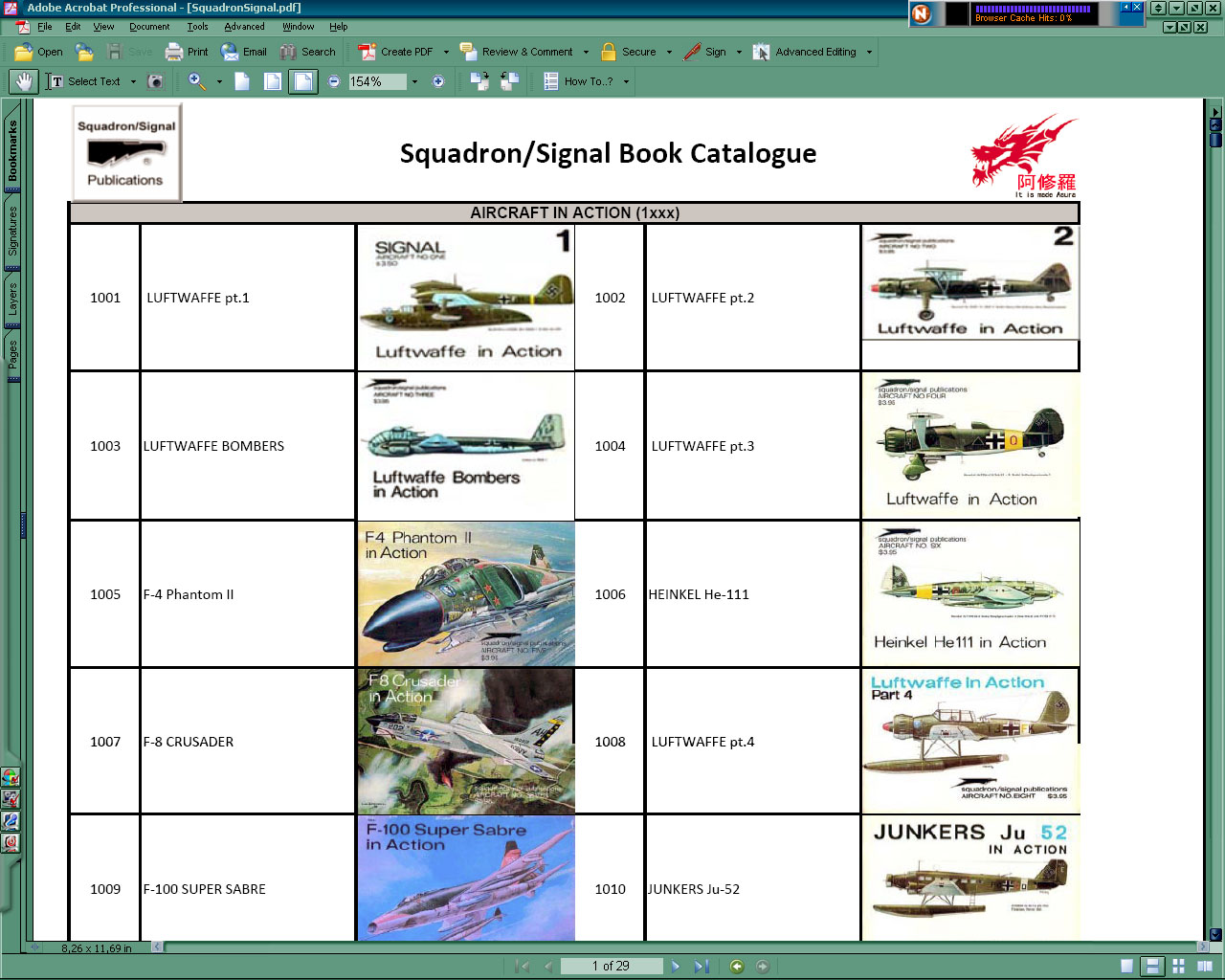Viewport: 1225px width, 980px height.
Task: Click the page number field showing 1 of 29
Action: (x=611, y=967)
